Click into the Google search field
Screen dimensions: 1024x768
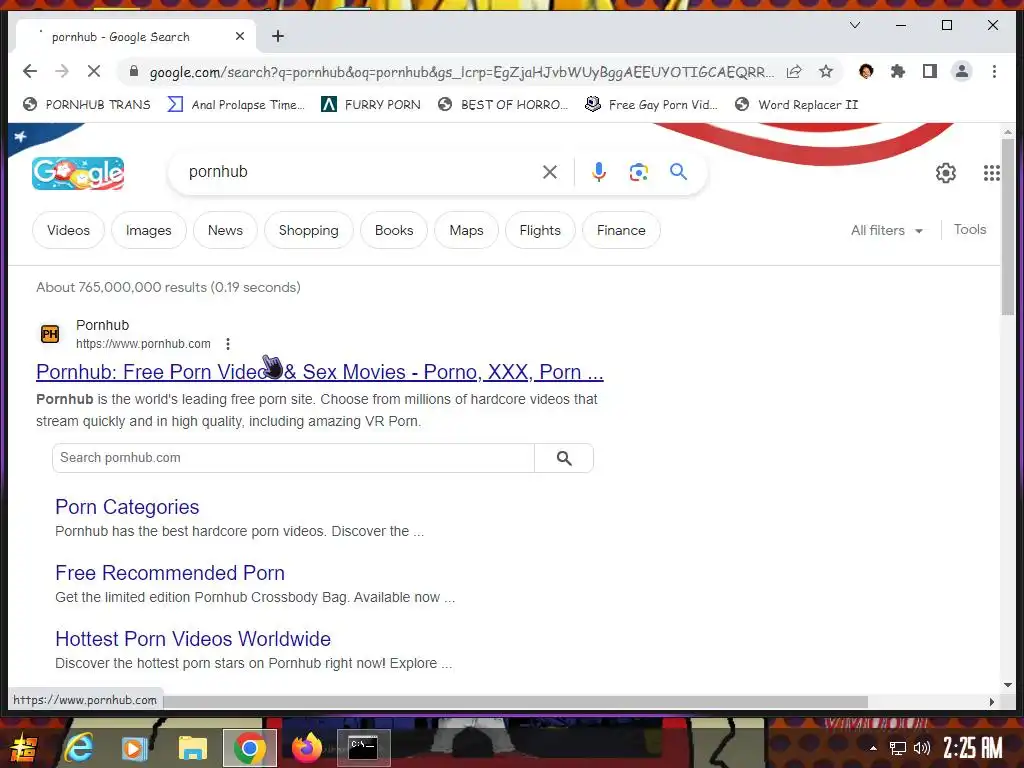coord(359,172)
